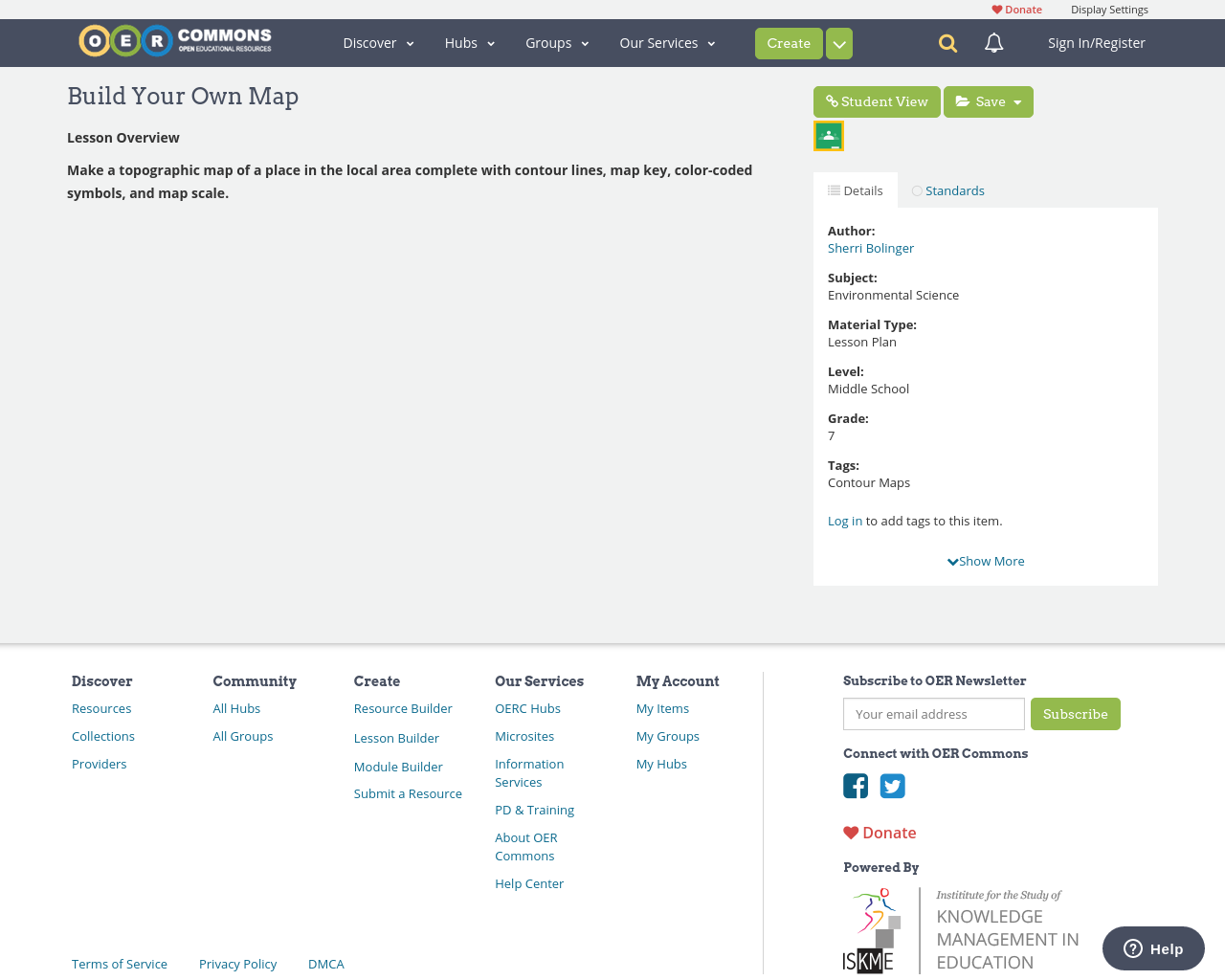Click the Donate heart in footer

[x=879, y=832]
